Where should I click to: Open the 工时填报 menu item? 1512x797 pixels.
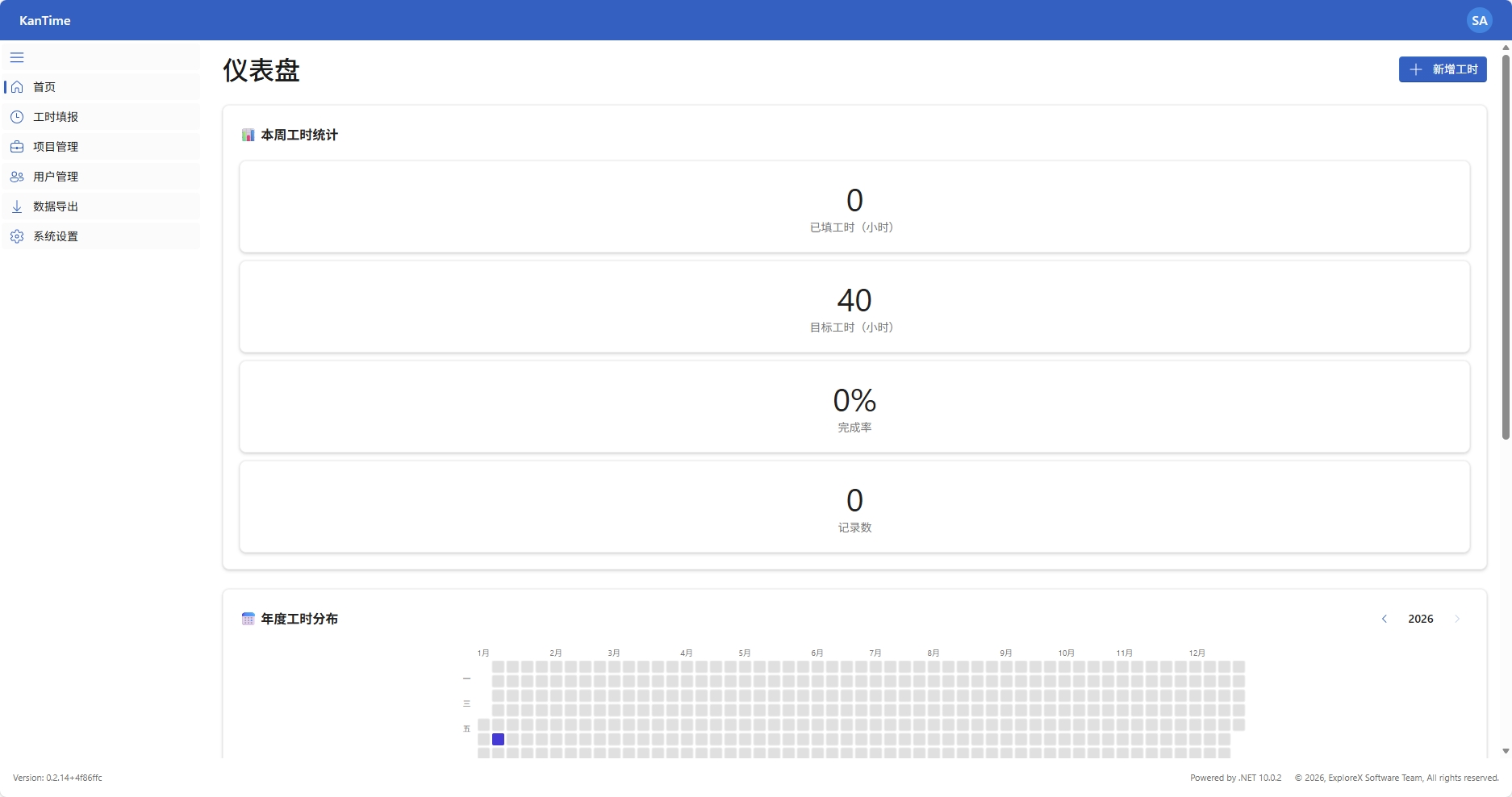[56, 117]
